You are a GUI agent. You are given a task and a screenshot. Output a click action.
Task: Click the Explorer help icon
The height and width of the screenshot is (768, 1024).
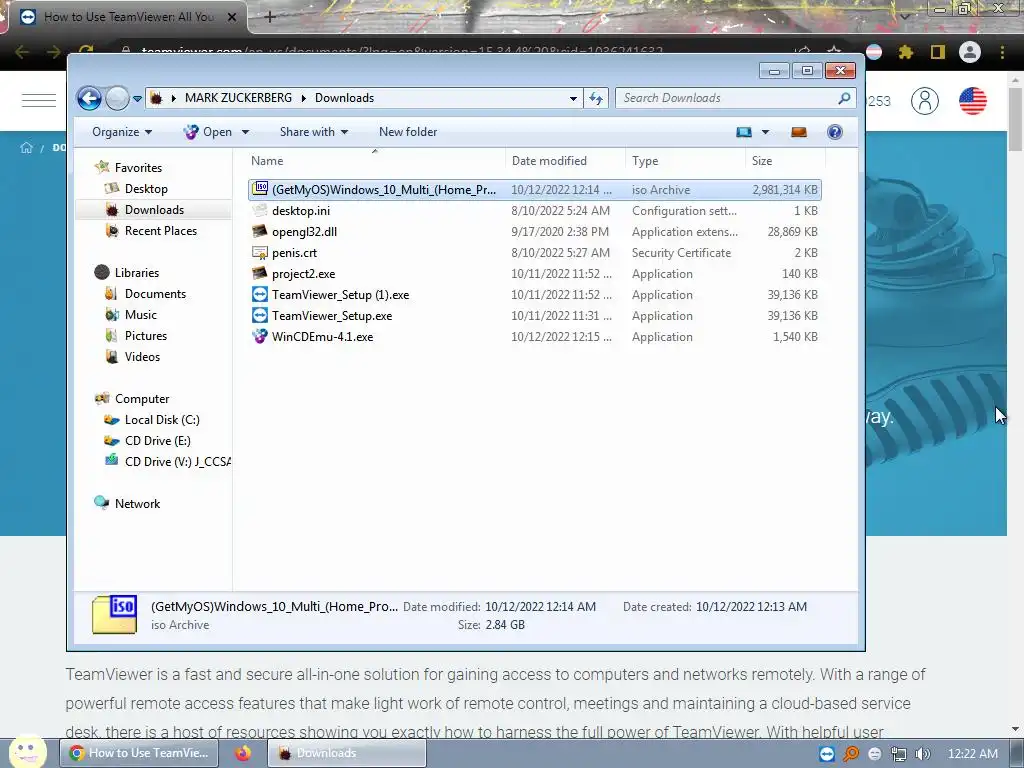(x=835, y=132)
